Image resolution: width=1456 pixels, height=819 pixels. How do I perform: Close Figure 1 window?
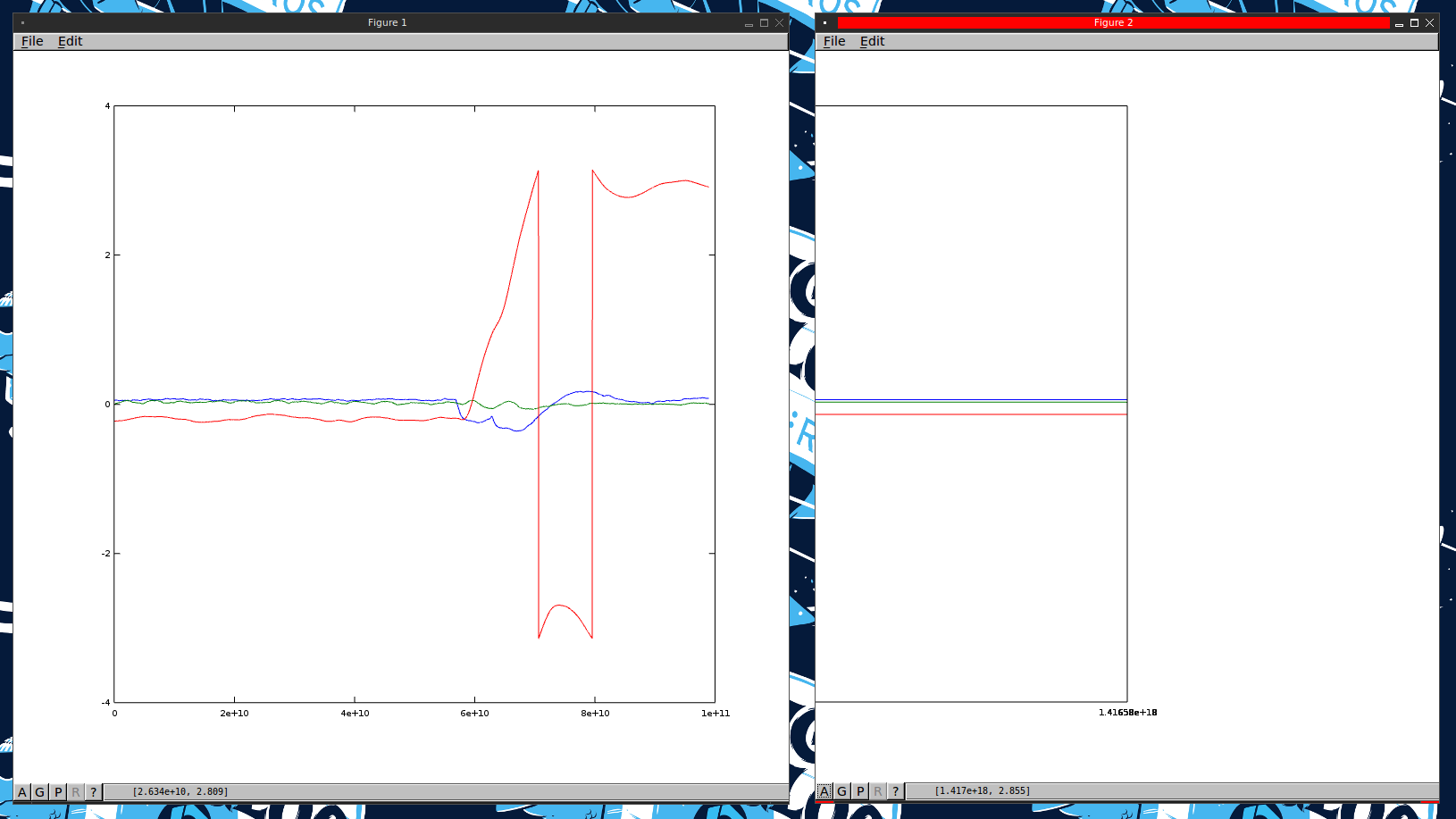tap(779, 23)
